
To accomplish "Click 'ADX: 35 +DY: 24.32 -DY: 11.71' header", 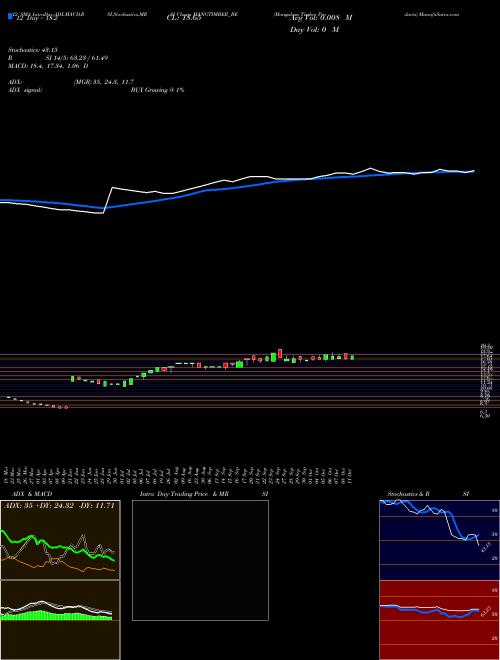I will pyautogui.click(x=59, y=506).
